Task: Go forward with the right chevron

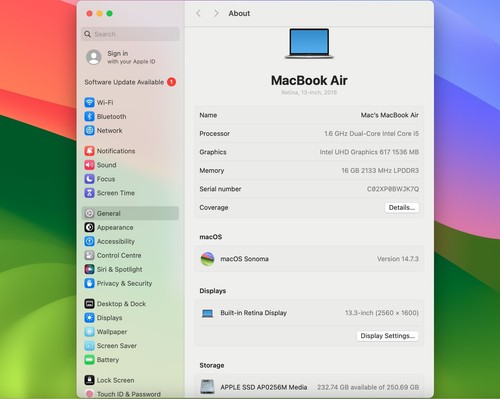Action: point(216,13)
